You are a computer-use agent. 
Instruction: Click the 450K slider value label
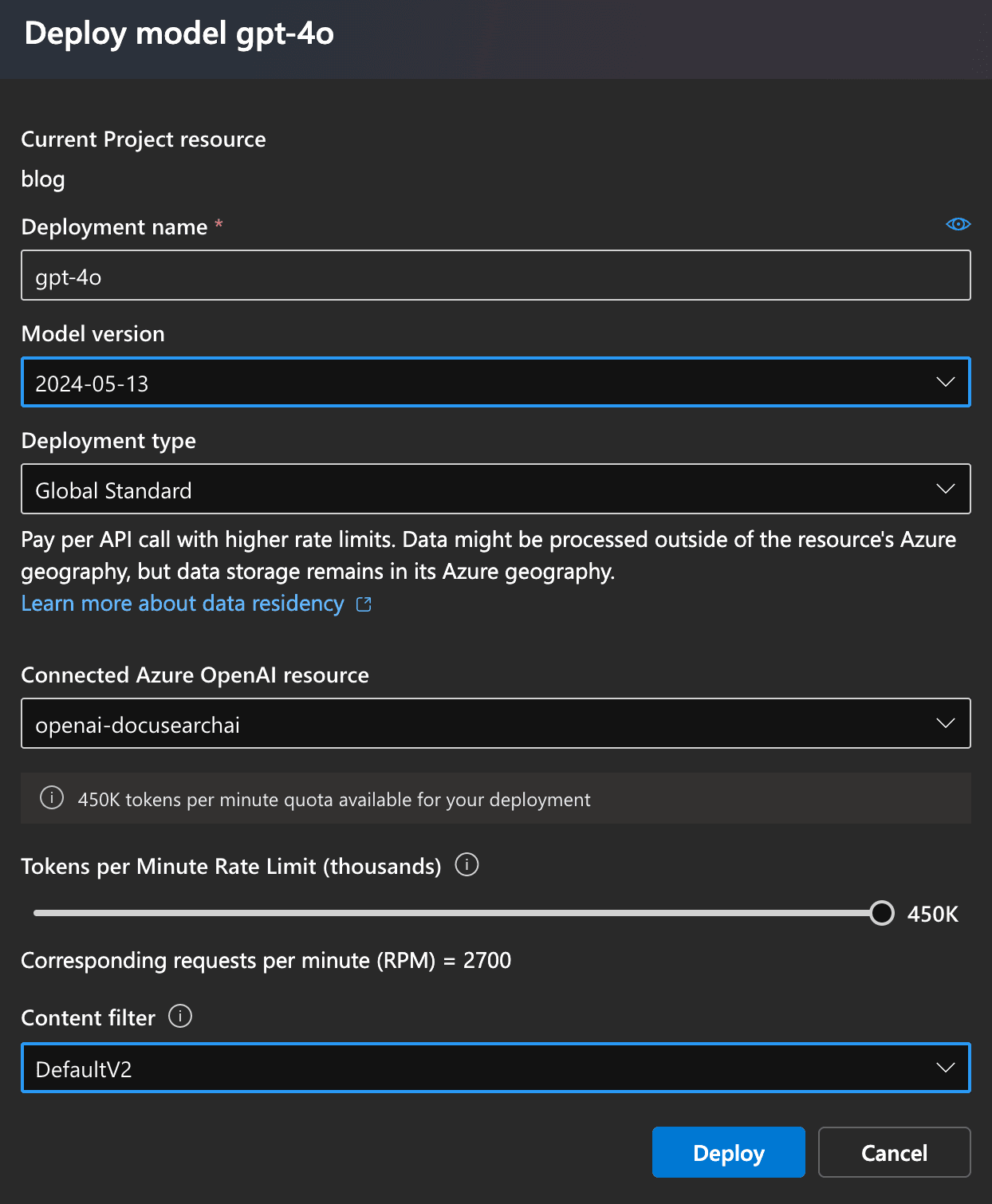pos(932,914)
